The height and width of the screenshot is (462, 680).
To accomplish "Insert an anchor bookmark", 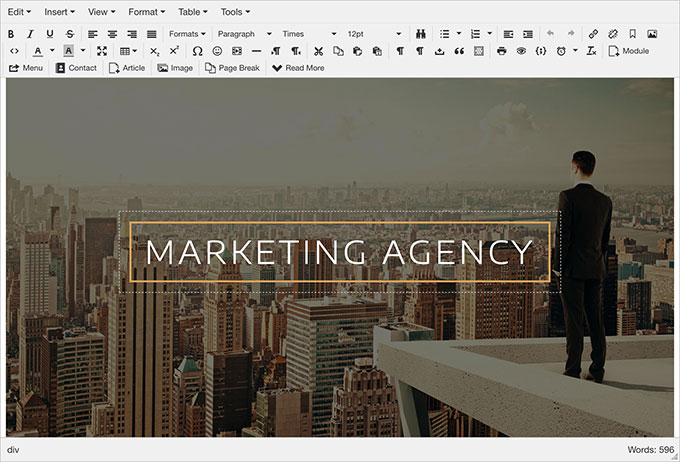I will pos(632,34).
